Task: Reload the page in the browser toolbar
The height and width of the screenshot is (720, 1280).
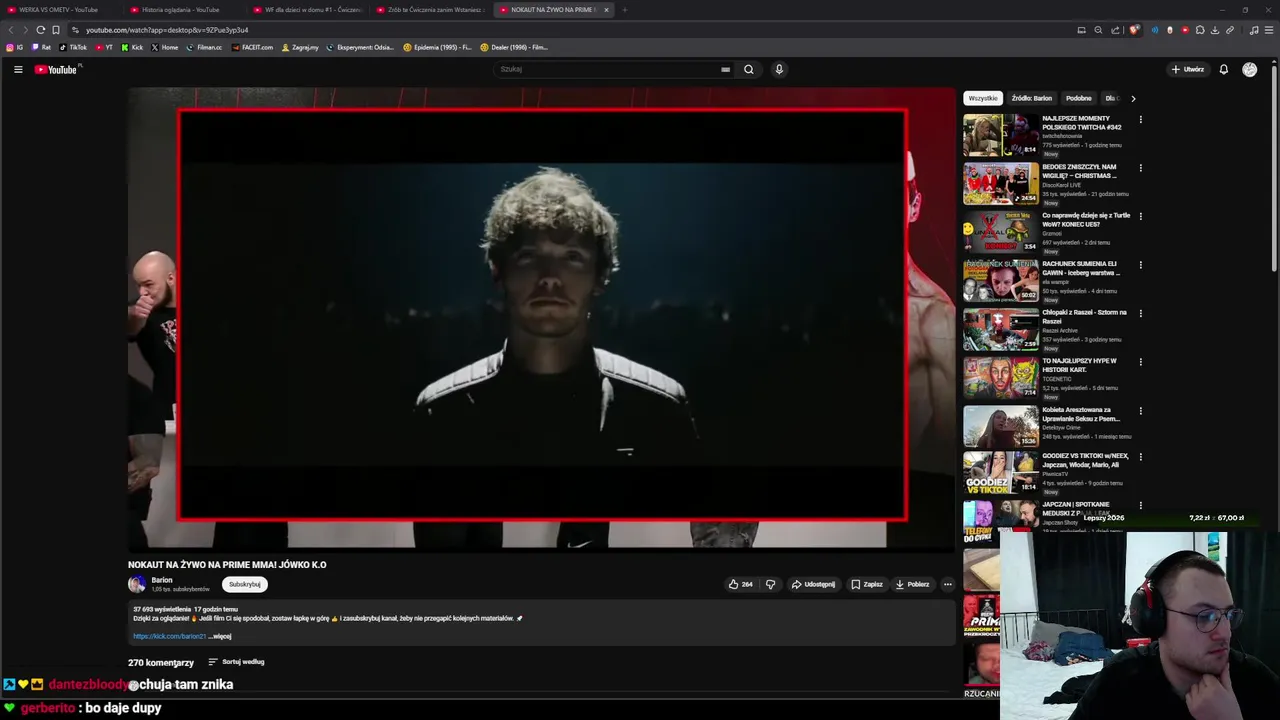Action: click(x=41, y=30)
